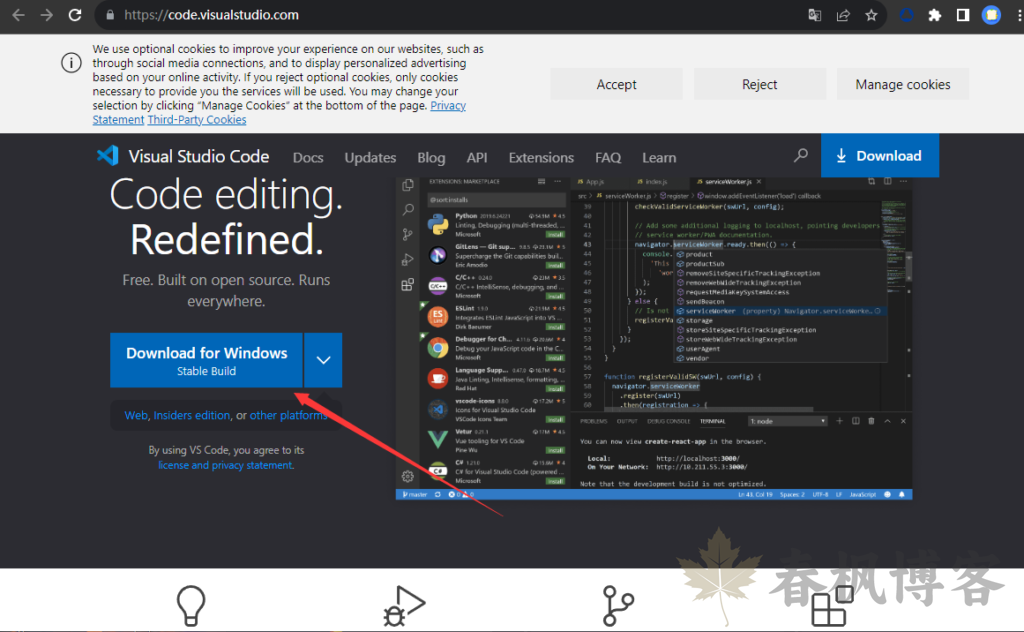Image resolution: width=1024 pixels, height=632 pixels.
Task: Click the Search icon in editor activity bar
Action: coord(408,210)
